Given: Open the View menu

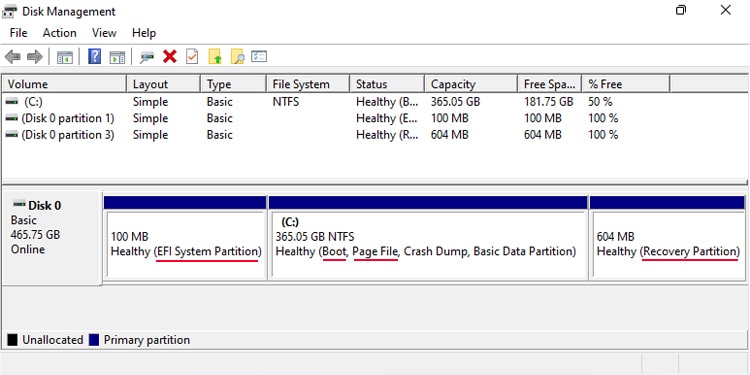Looking at the screenshot, I should 104,33.
